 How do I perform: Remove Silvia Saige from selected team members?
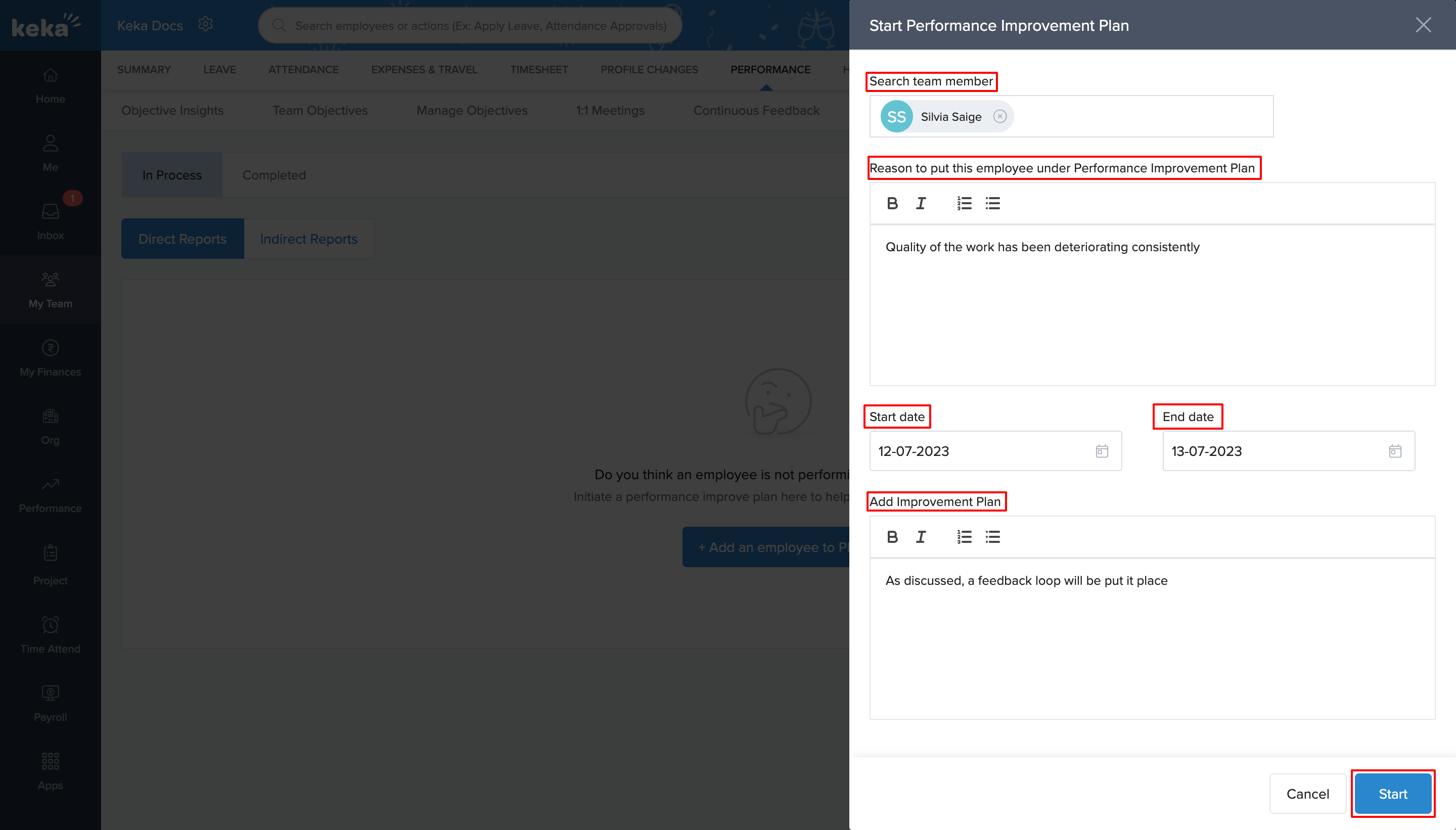click(x=1000, y=116)
